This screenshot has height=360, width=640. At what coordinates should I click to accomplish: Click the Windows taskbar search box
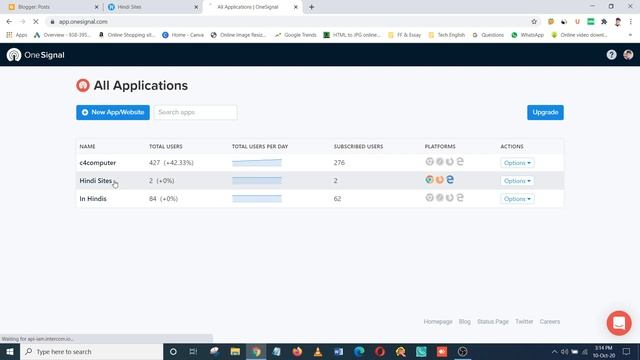click(91, 351)
